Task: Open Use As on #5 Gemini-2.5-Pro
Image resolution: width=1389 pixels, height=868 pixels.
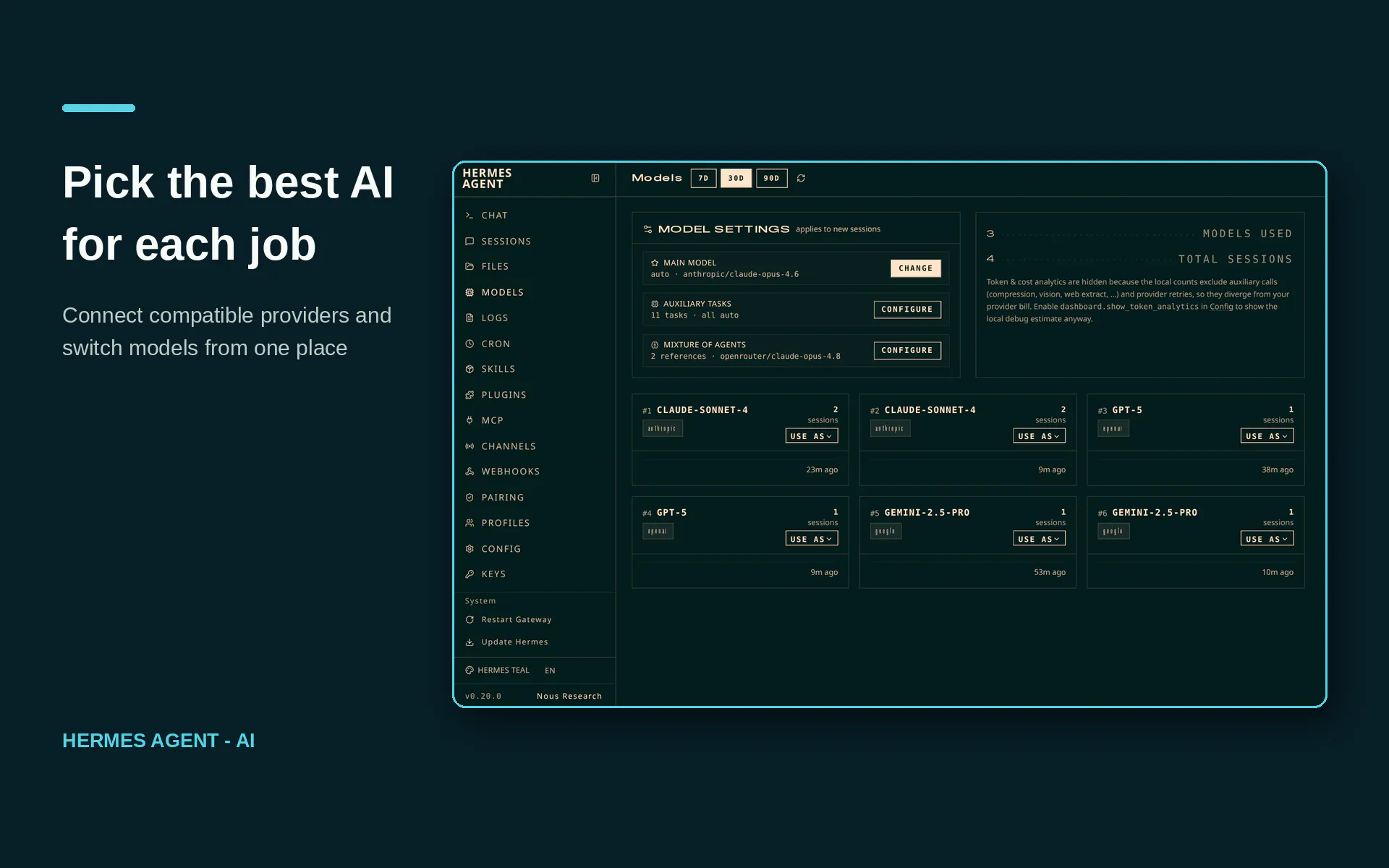Action: coord(1039,539)
